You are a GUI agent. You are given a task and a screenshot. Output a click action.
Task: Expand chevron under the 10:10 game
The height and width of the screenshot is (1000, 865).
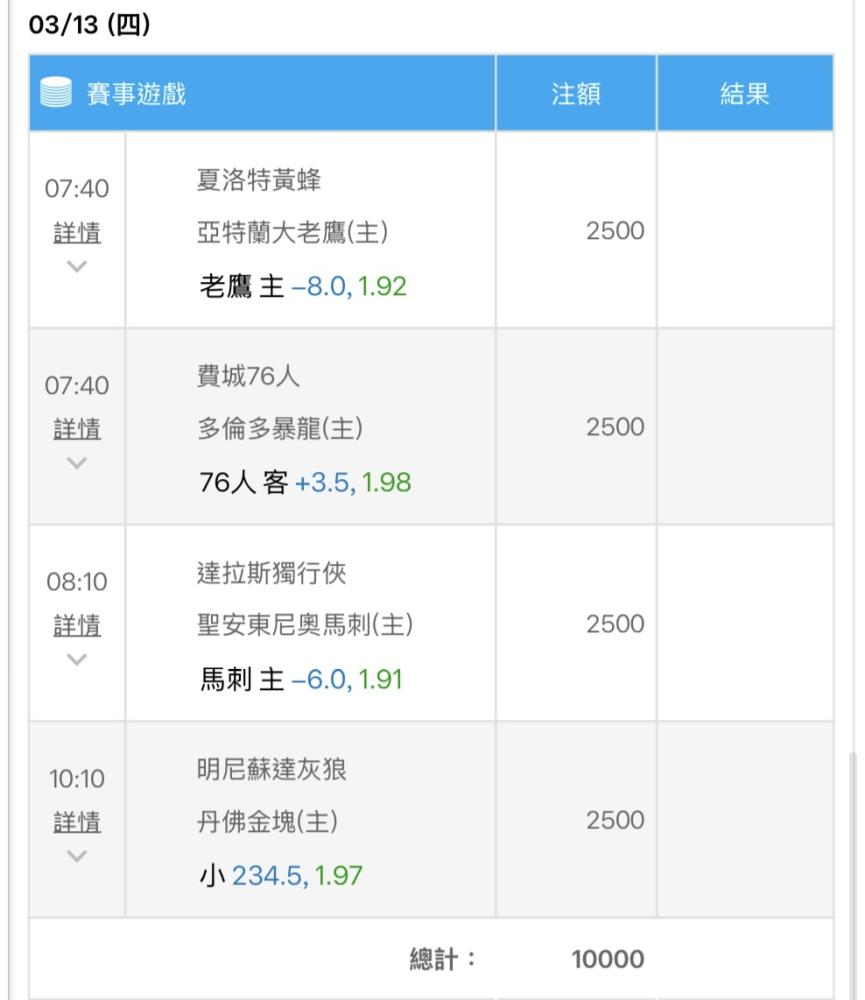coord(77,855)
